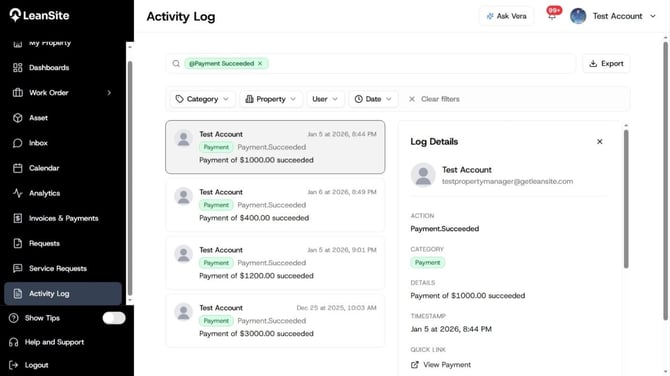Image resolution: width=670 pixels, height=376 pixels.
Task: Export the activity log
Action: pyautogui.click(x=606, y=64)
